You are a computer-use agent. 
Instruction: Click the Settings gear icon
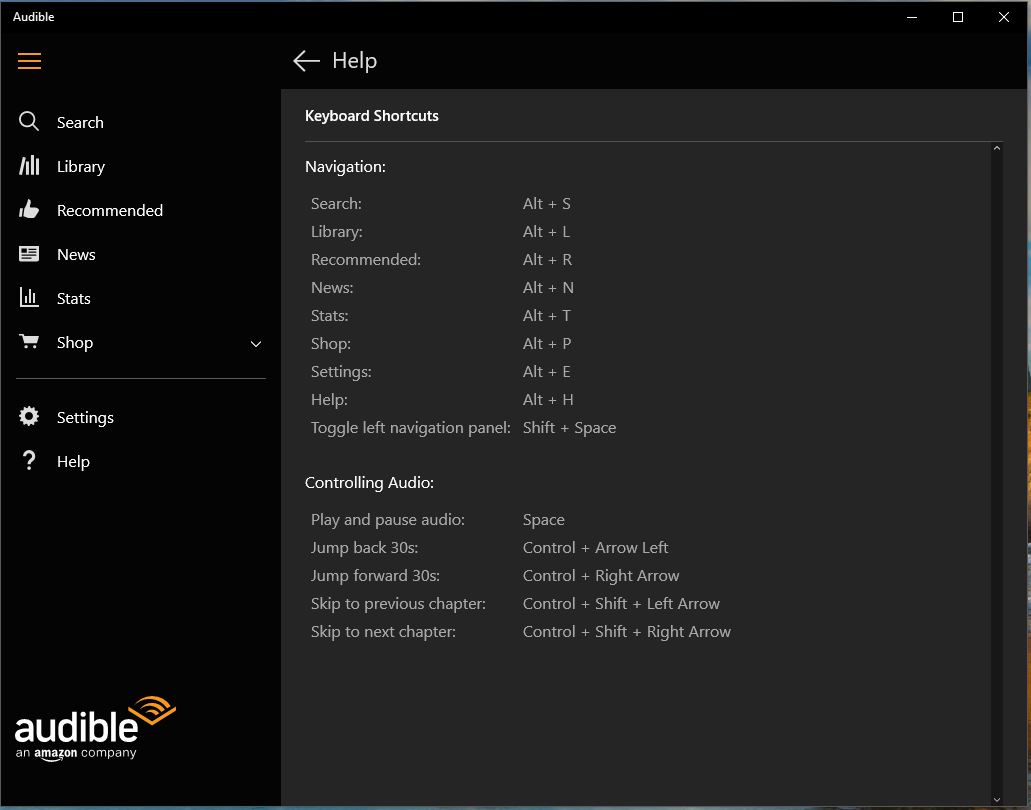pyautogui.click(x=29, y=416)
